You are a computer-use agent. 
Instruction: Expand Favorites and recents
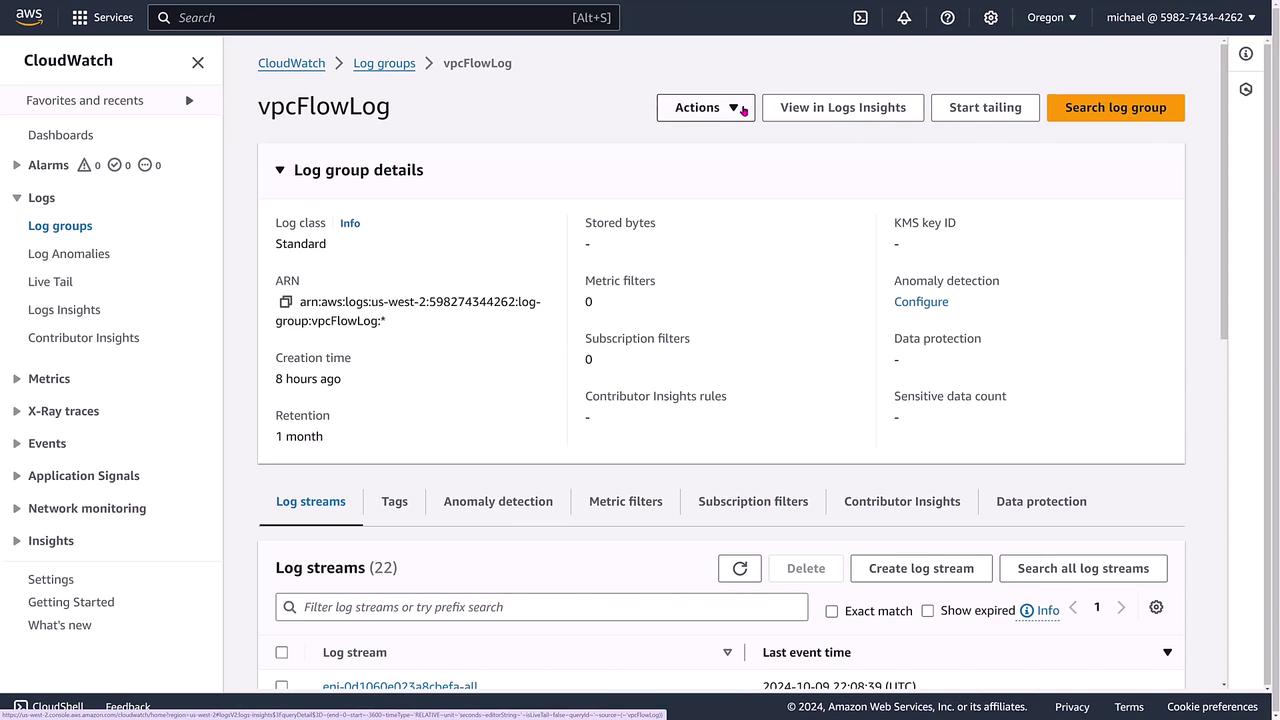click(x=189, y=100)
